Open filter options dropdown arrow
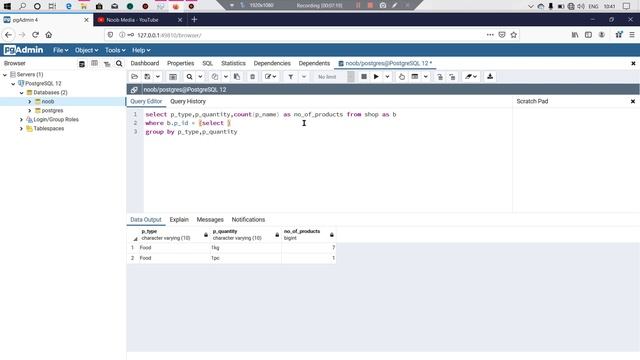 304,77
